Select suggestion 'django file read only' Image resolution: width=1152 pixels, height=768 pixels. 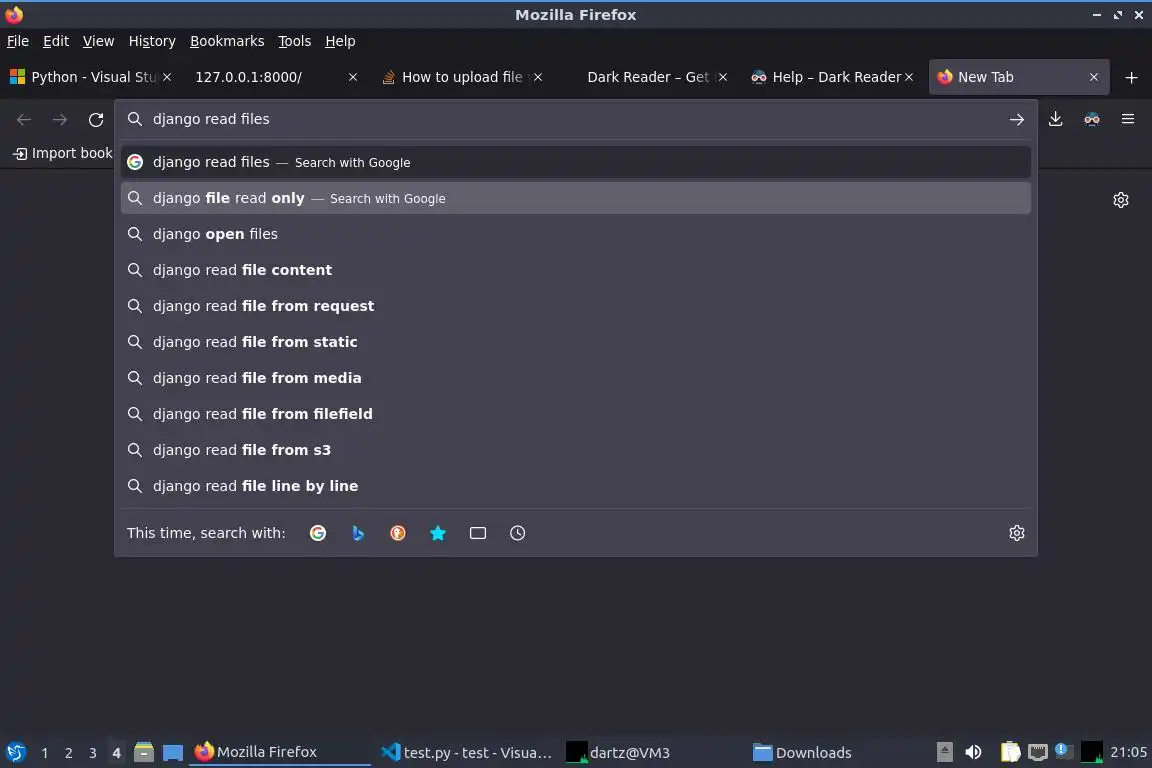click(575, 198)
